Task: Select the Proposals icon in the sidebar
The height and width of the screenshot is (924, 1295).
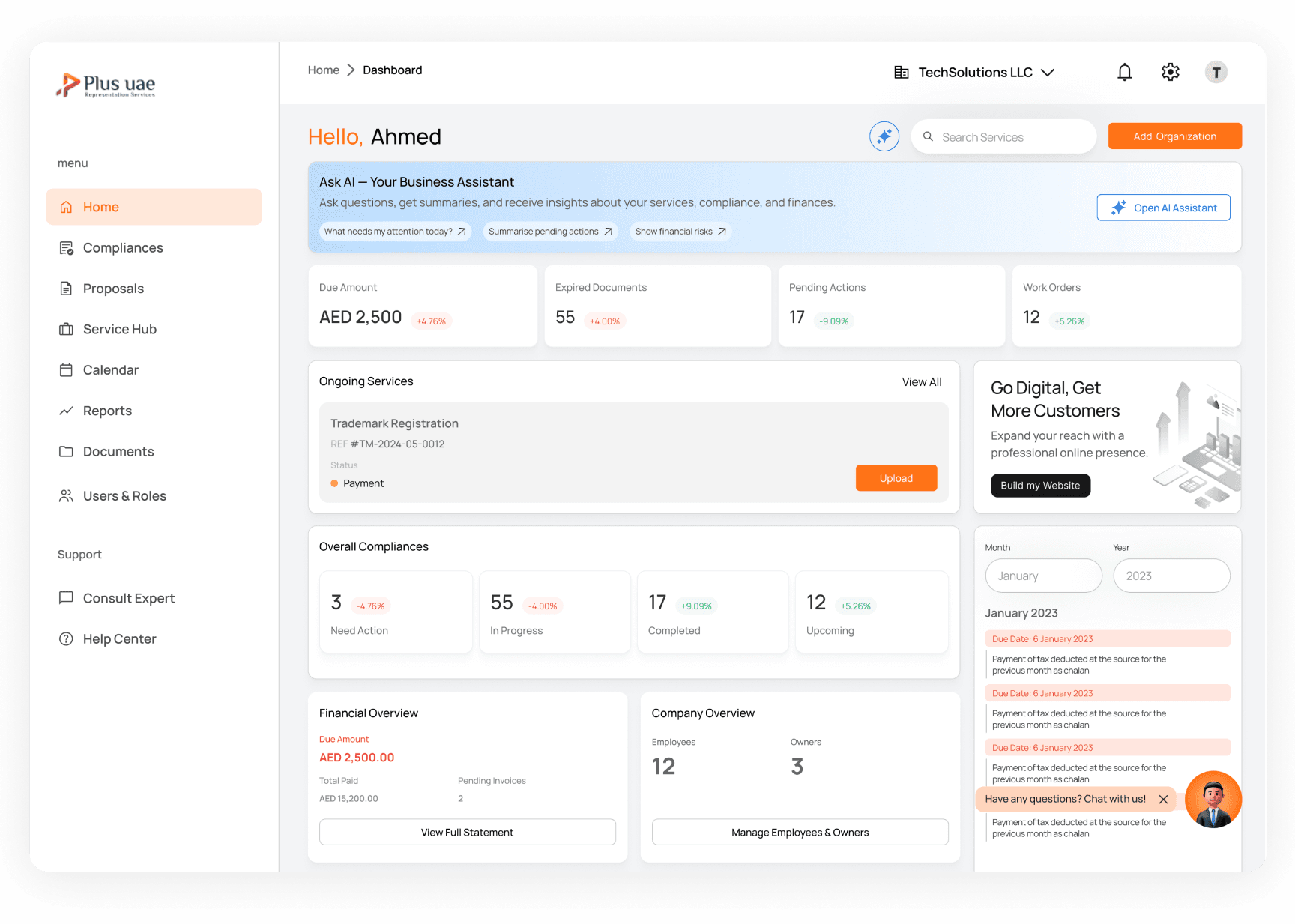Action: tap(66, 288)
